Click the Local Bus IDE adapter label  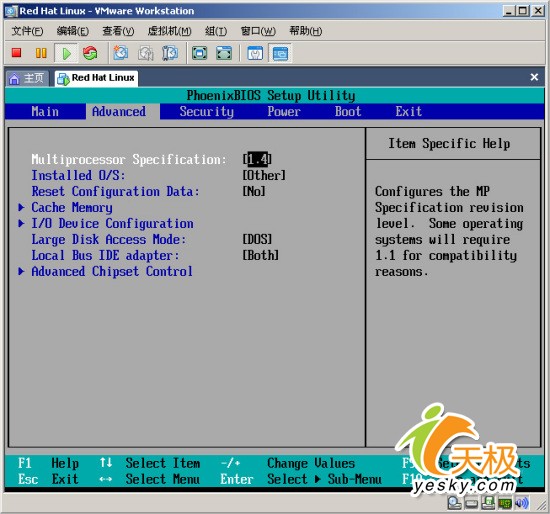click(x=105, y=255)
